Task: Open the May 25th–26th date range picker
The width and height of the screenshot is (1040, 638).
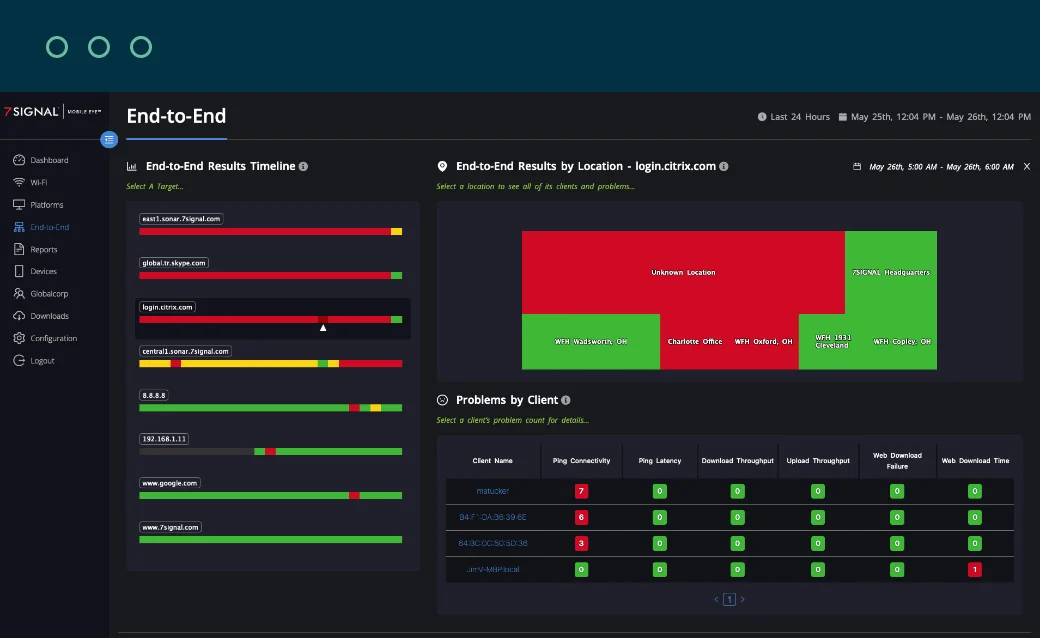Action: [935, 117]
